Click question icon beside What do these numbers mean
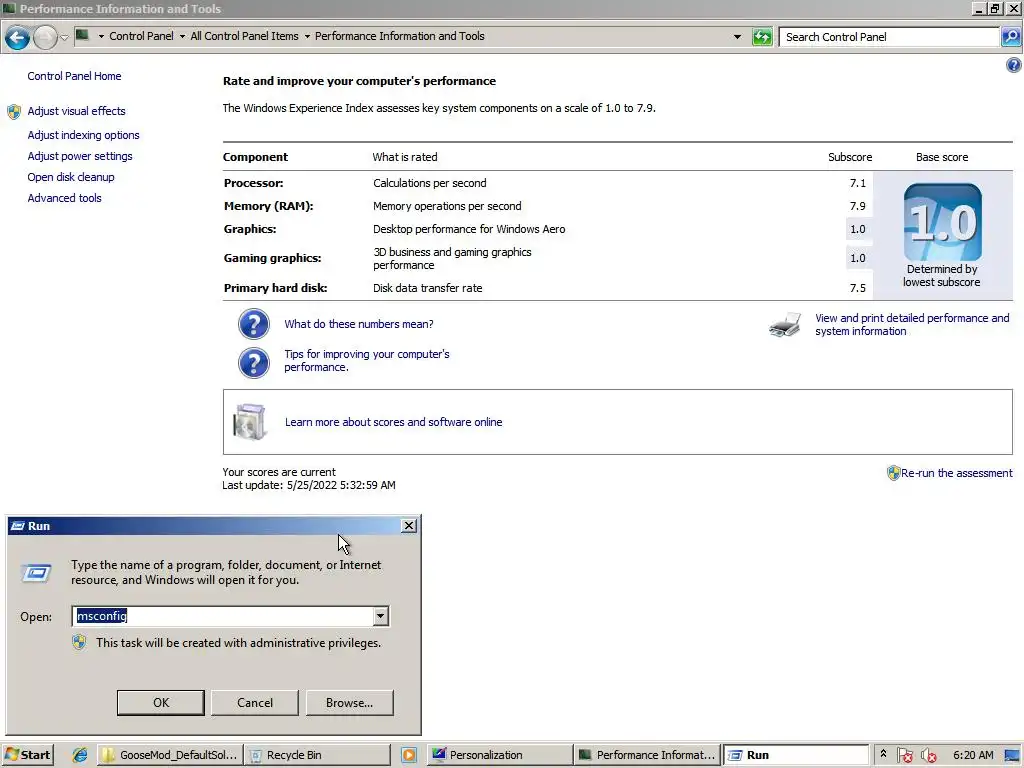The width and height of the screenshot is (1024, 768). [x=253, y=324]
